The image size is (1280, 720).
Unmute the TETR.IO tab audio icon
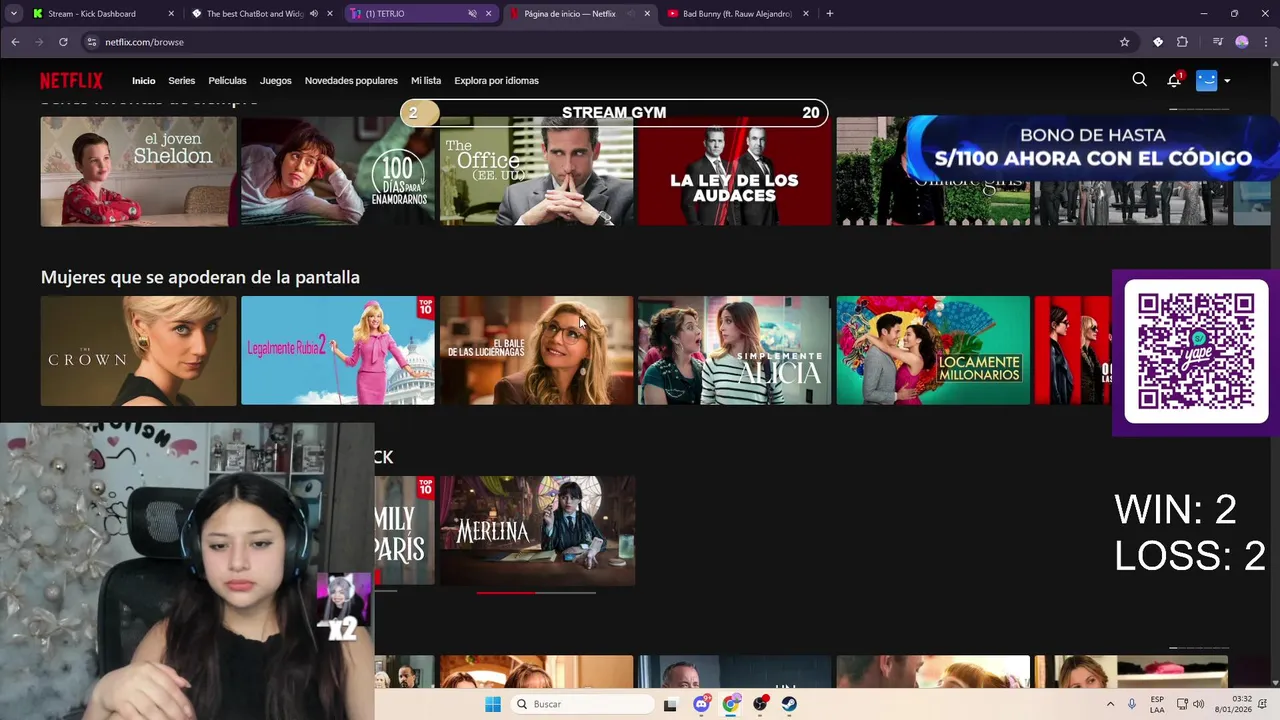tap(472, 14)
